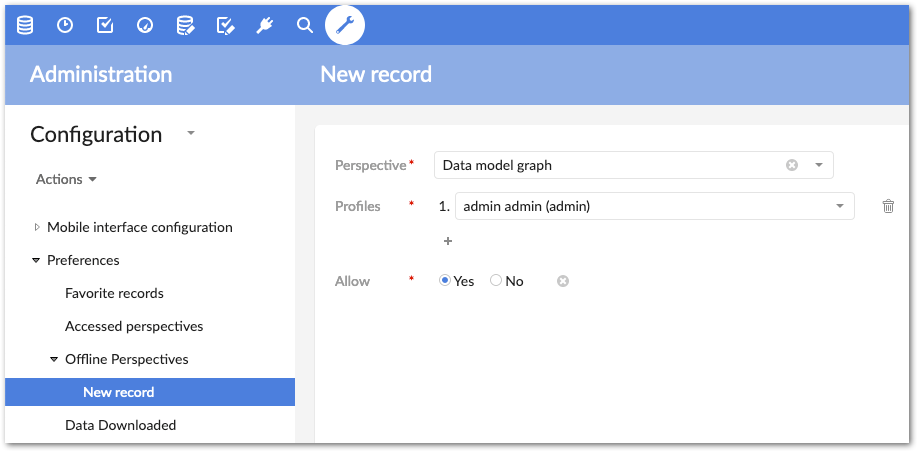
Task: Add another profile with plus button
Action: click(448, 241)
